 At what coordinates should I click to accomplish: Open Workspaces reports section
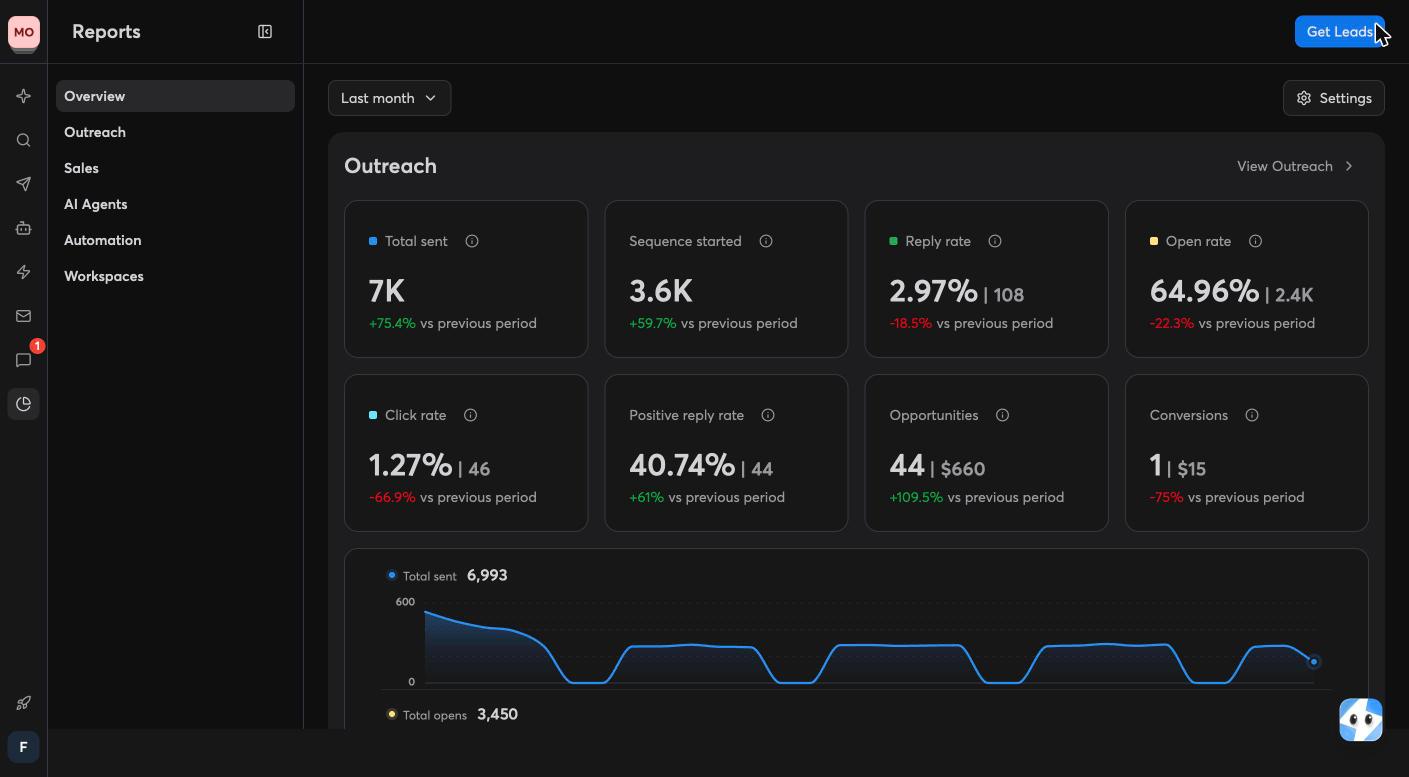175,276
